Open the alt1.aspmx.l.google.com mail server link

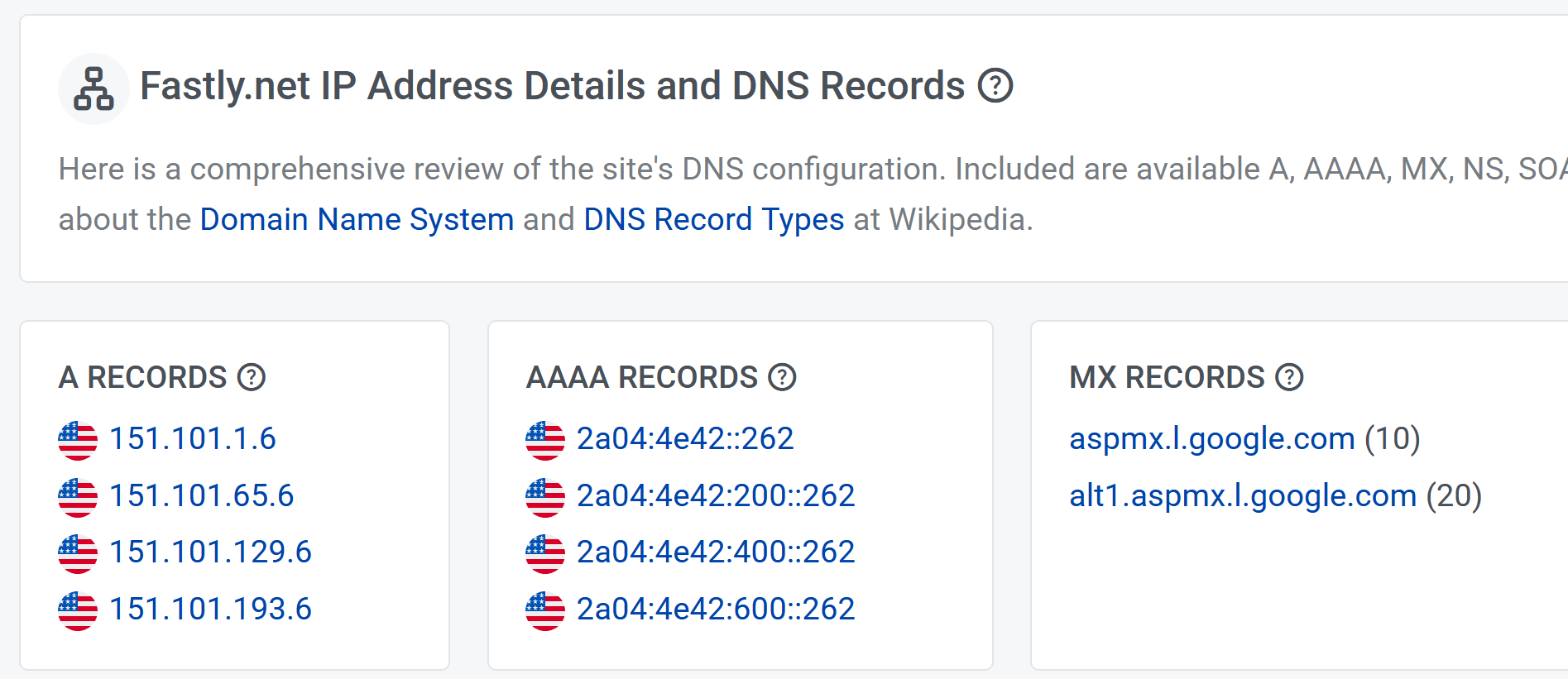point(1243,495)
